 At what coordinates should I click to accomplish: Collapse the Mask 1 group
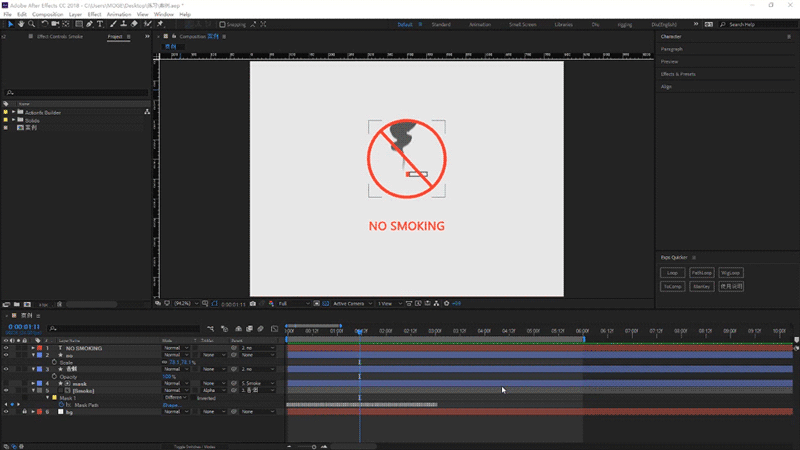48,398
